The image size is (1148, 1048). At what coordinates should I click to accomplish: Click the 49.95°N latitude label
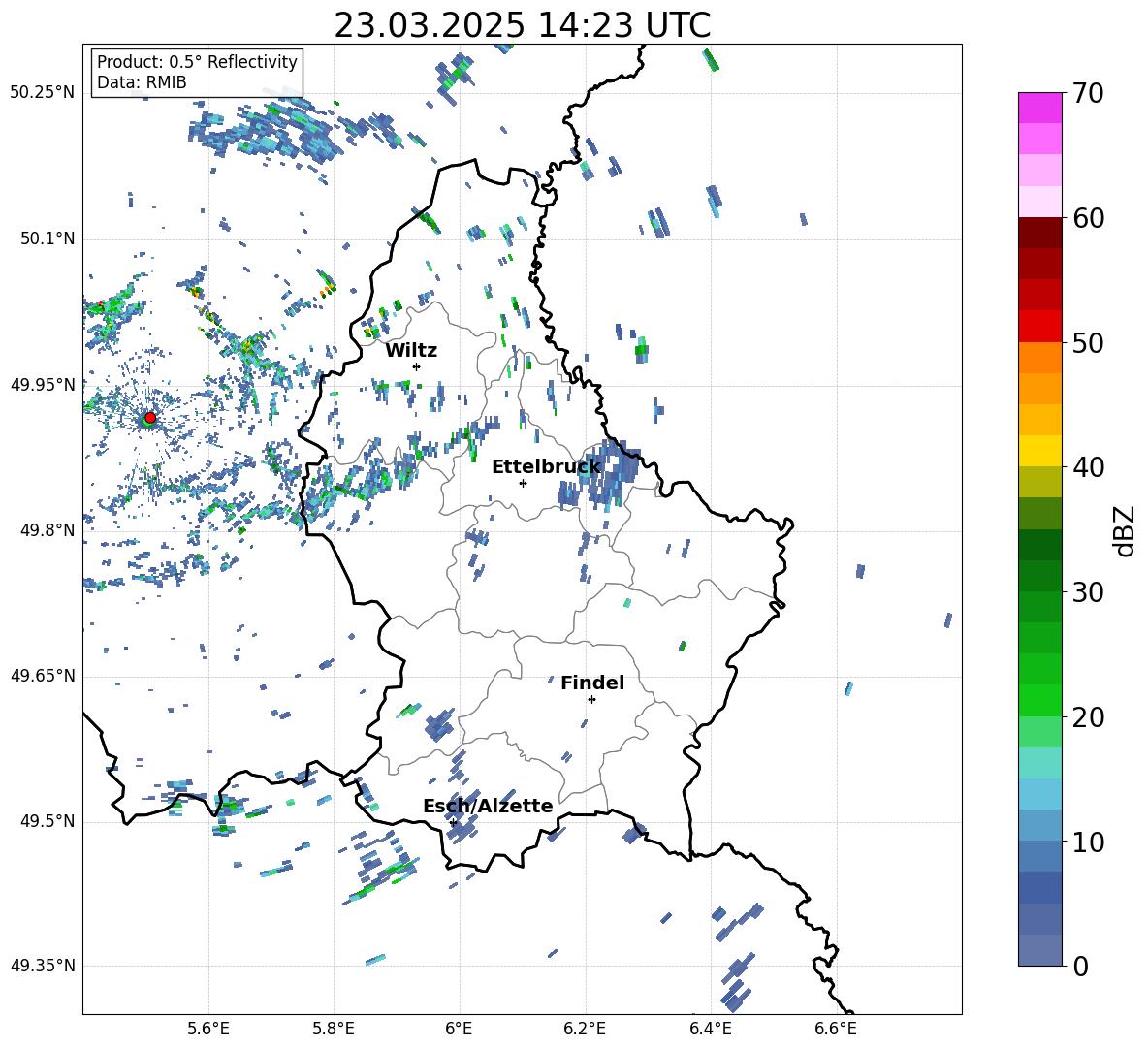tap(43, 384)
